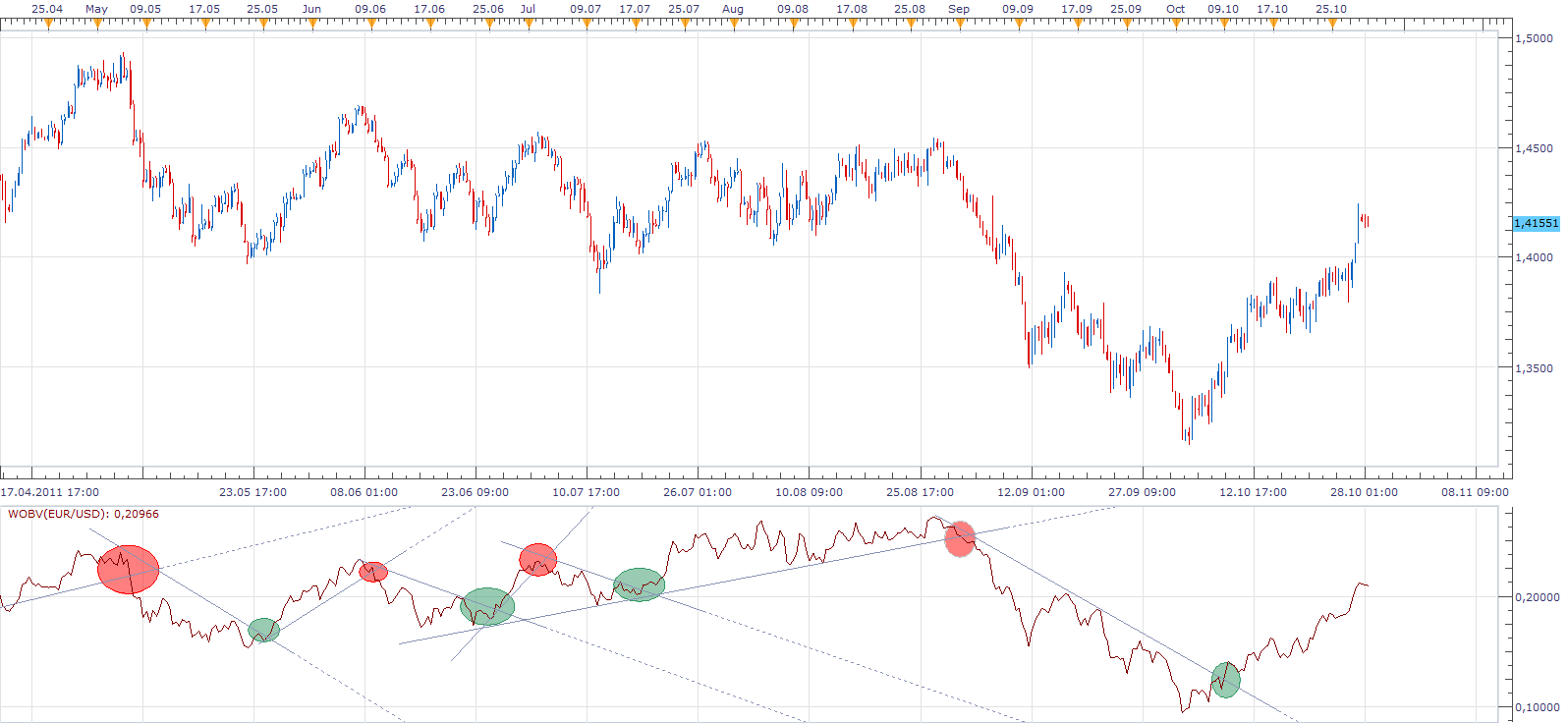Screen dimensions: 1568x723
Task: Click the 1,4000 price axis label
Action: (1535, 258)
